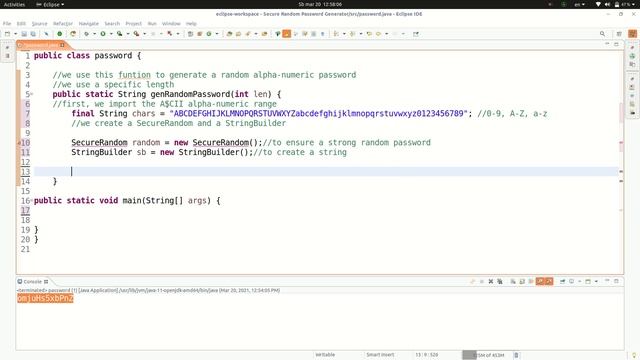Click the SecureRandom error marker on line 10
This screenshot has height=360, width=640.
tap(19, 143)
